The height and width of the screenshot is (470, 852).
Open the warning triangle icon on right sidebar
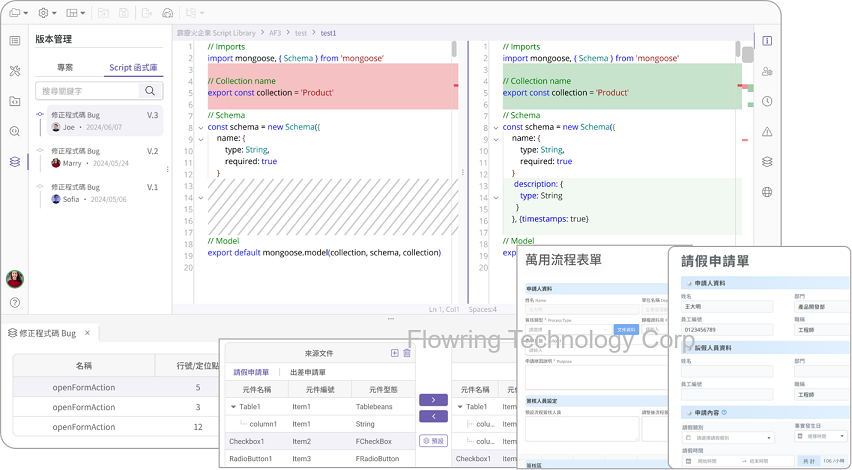point(767,131)
